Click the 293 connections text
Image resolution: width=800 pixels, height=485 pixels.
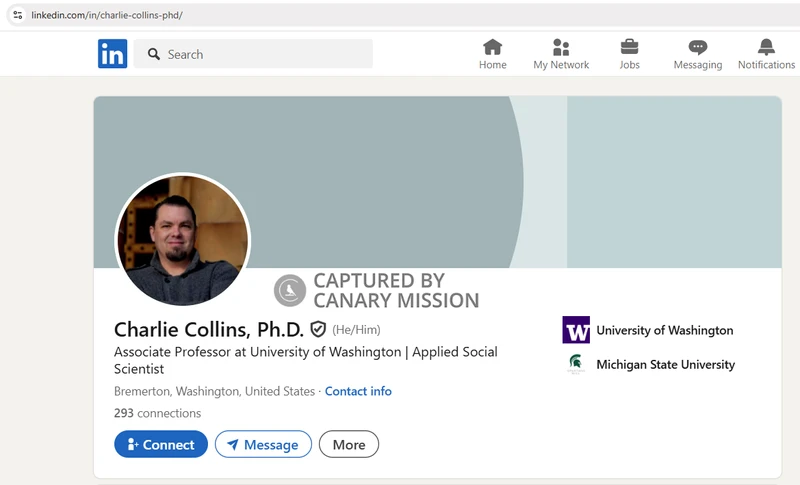coord(157,413)
